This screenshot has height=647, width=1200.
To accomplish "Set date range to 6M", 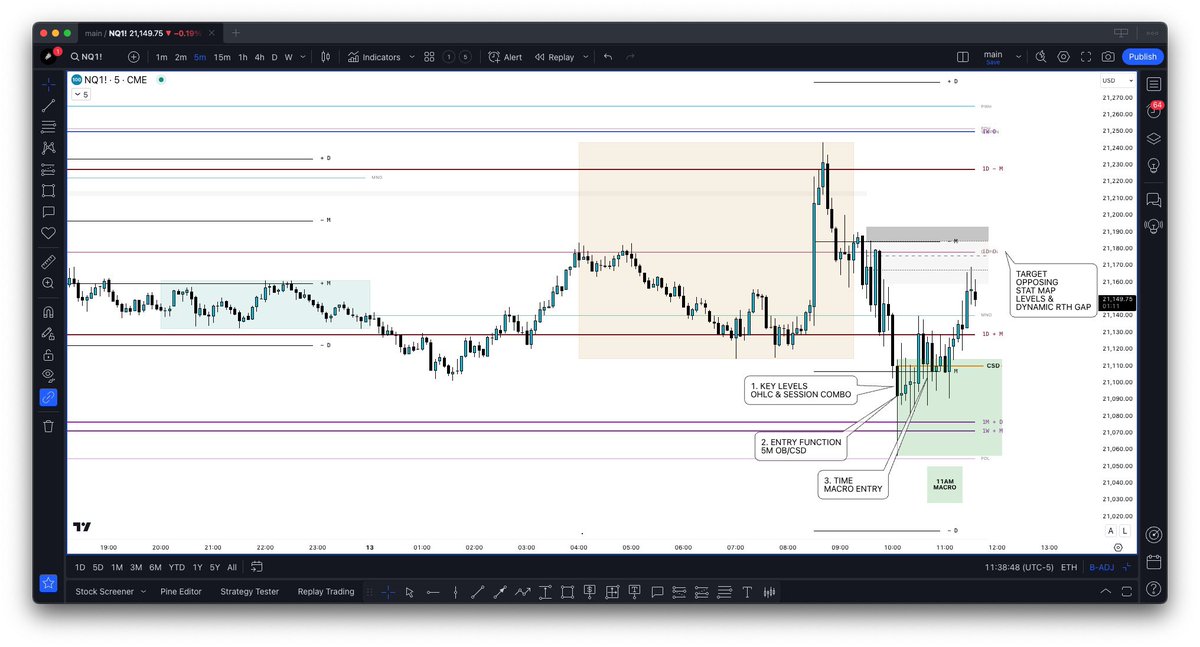I will (x=155, y=567).
